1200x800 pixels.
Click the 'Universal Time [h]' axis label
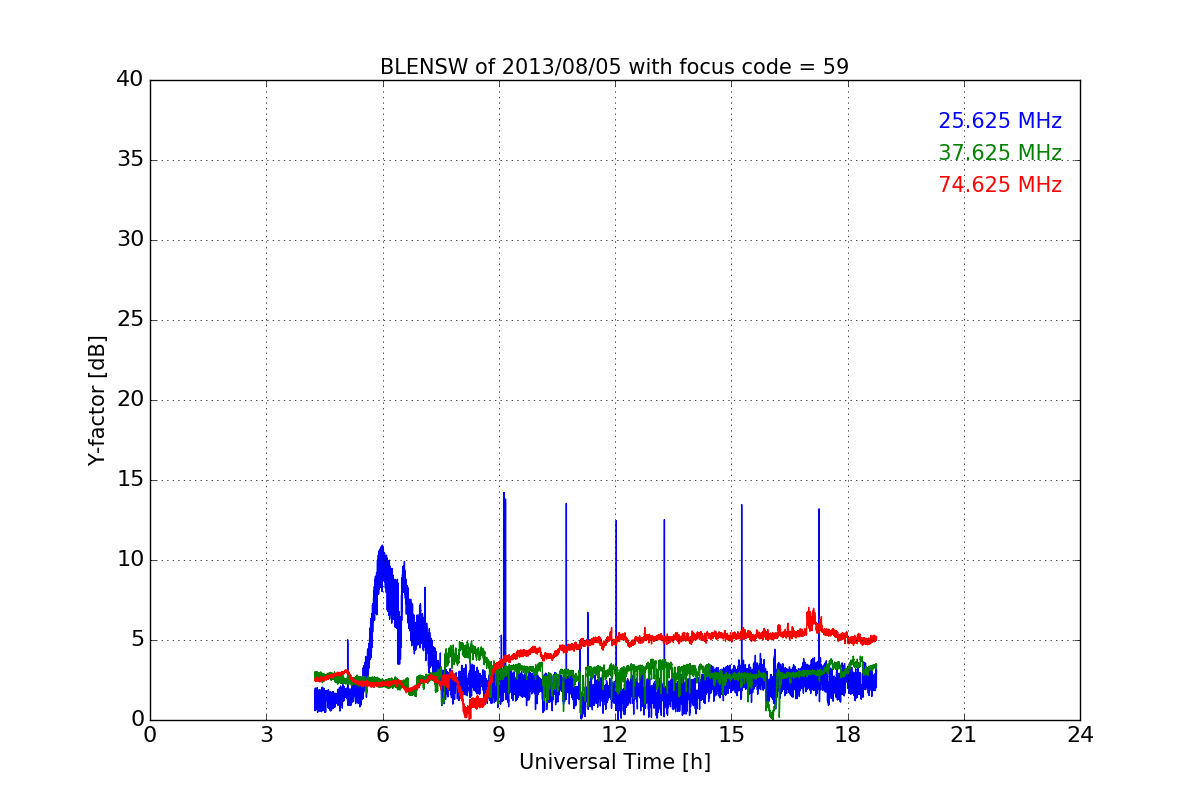[615, 762]
